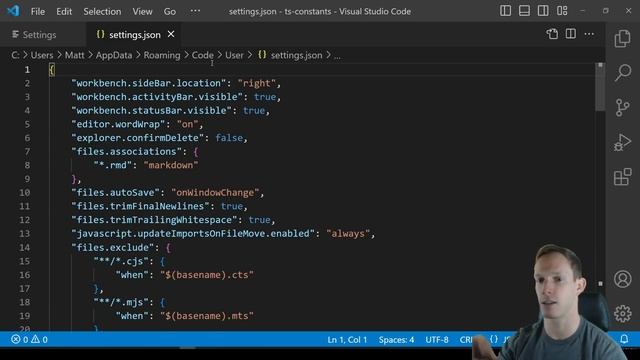The height and width of the screenshot is (360, 640).
Task: Click the "files.associations" key
Action: click(127, 151)
